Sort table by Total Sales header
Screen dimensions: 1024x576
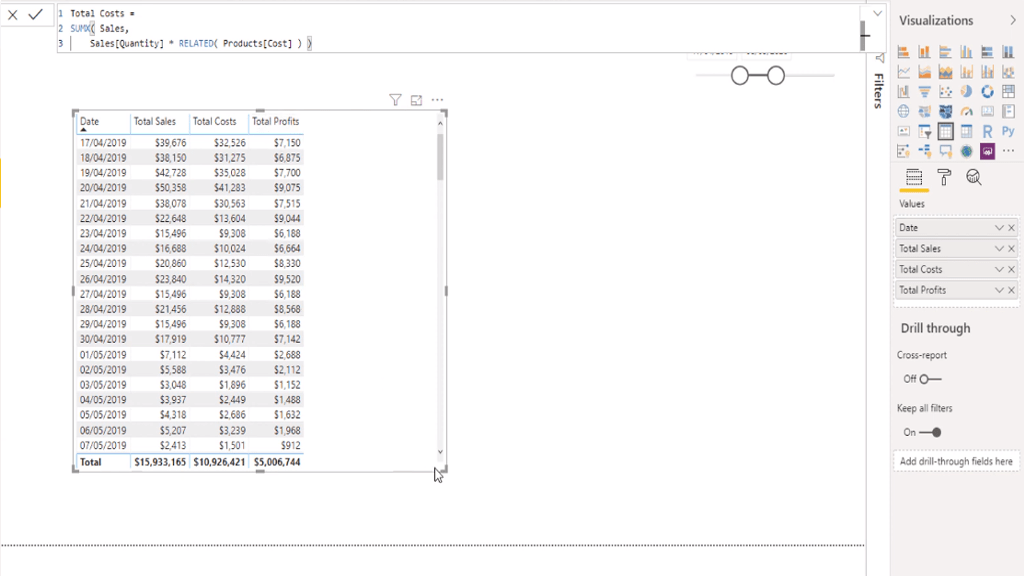point(155,121)
